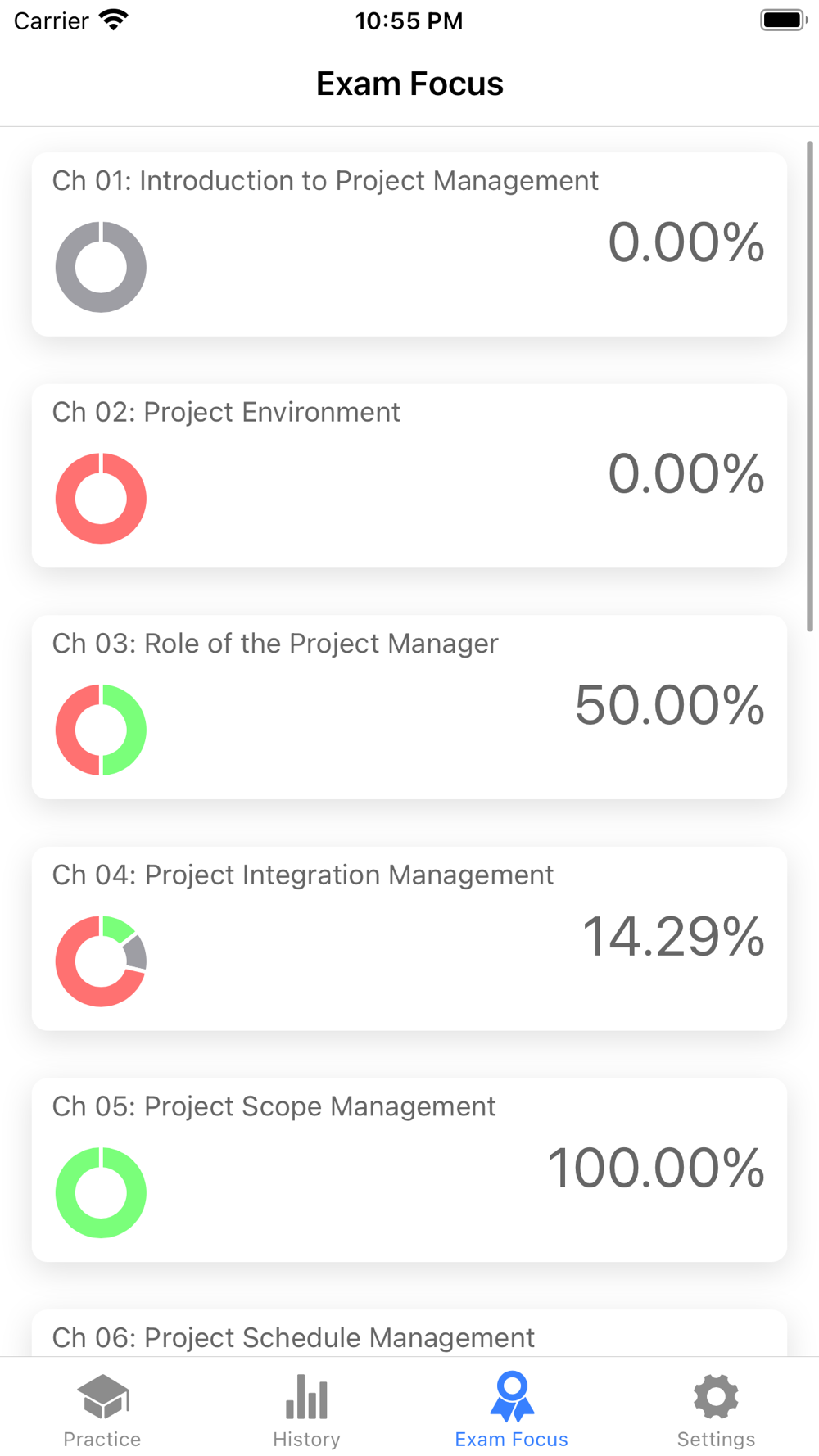This screenshot has height=1456, width=819.
Task: Select Ch 03: Role of the Project Manager
Action: [x=409, y=708]
